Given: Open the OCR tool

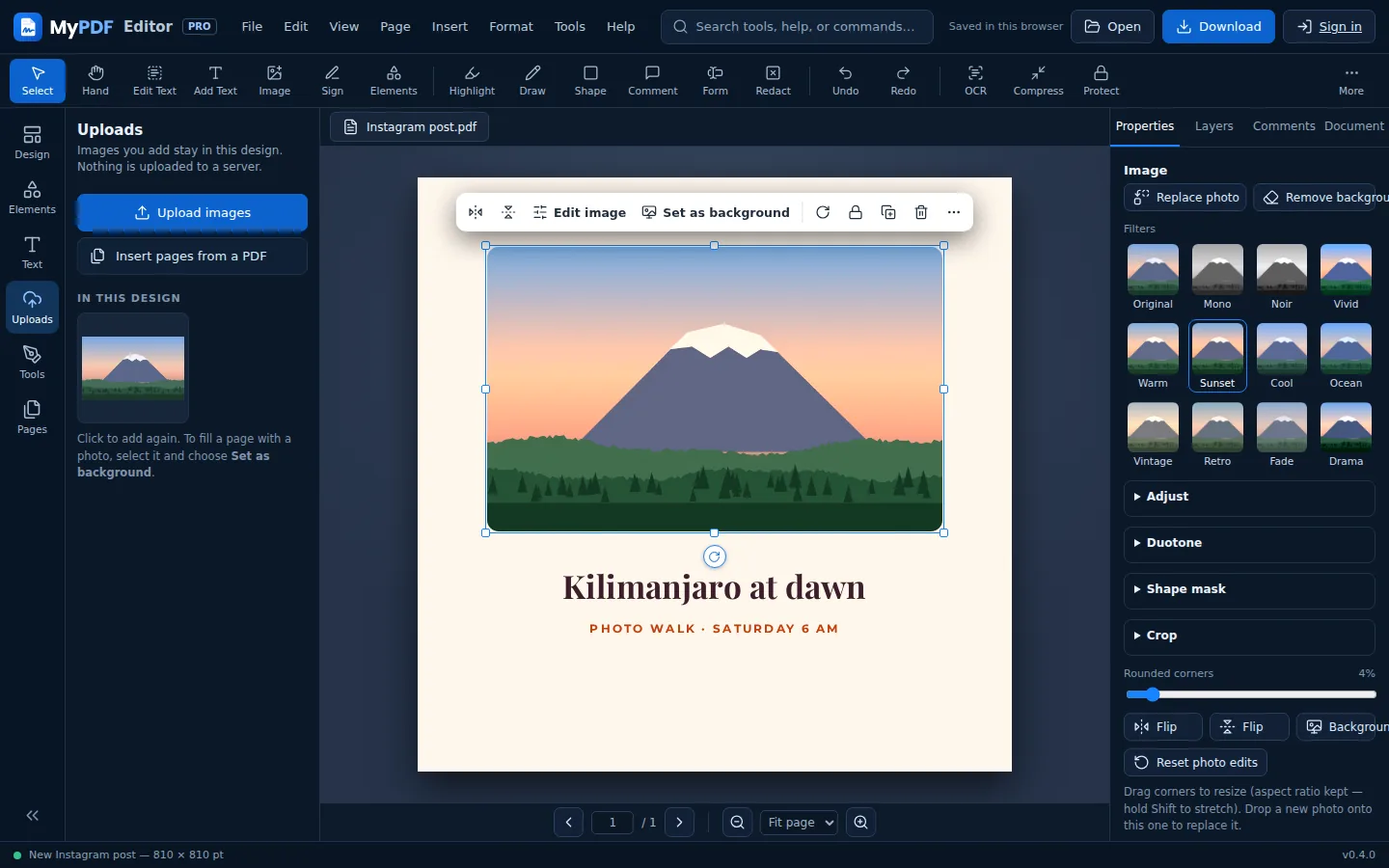Looking at the screenshot, I should (975, 81).
